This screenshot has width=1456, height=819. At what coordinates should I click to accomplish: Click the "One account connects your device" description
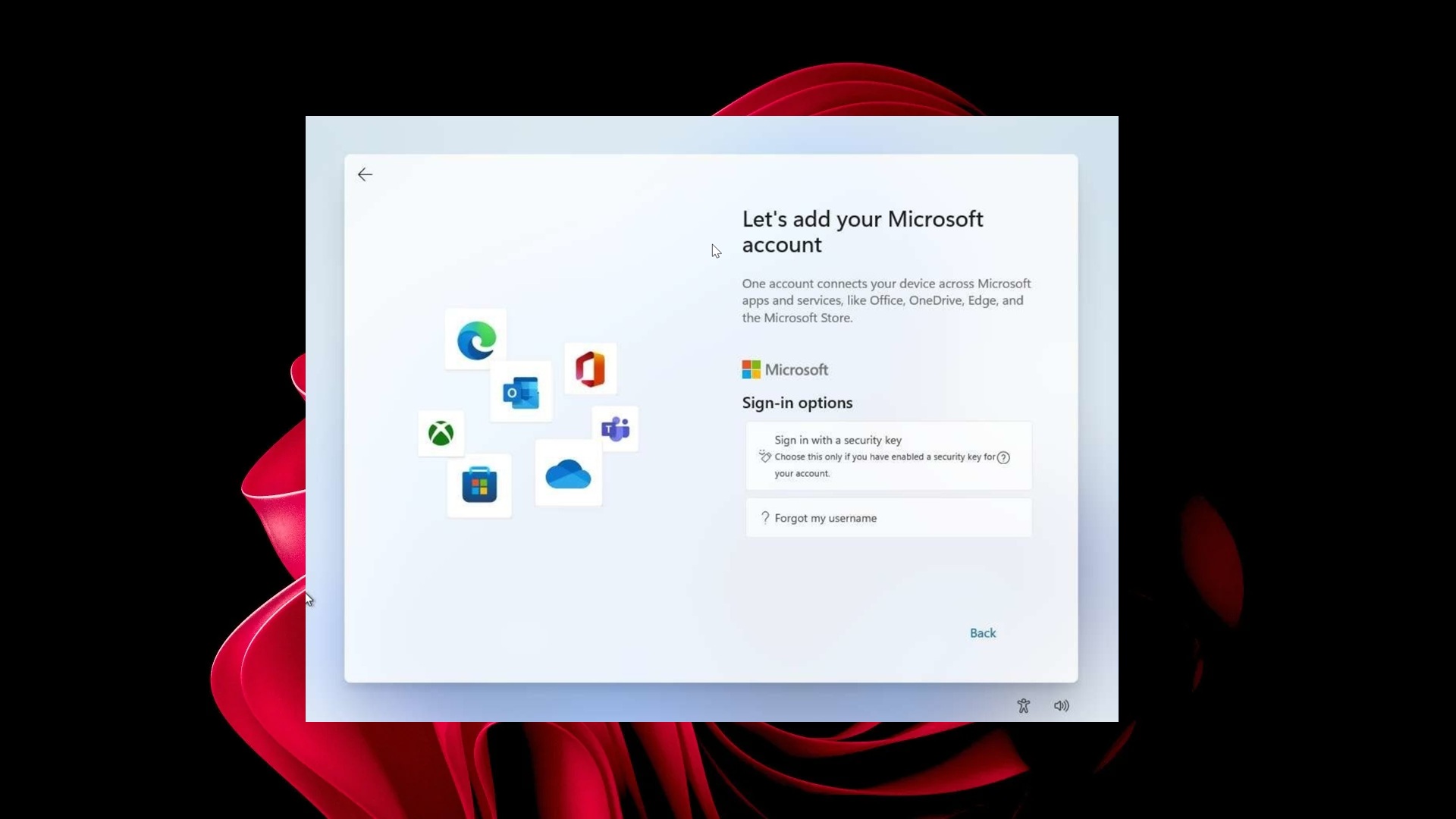[886, 300]
